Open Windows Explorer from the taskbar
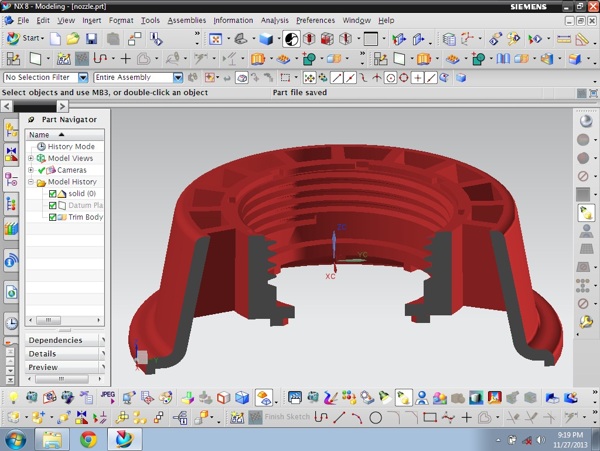The height and width of the screenshot is (451, 600). coord(52,440)
